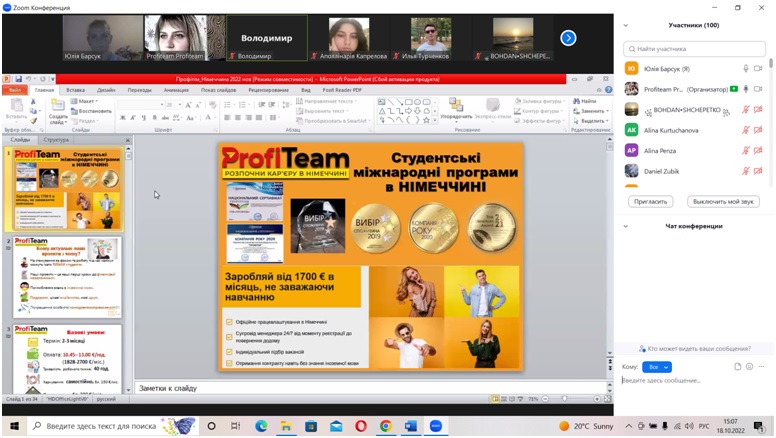Click the zoom in plus button
Image resolution: width=776 pixels, height=438 pixels.
597,398
